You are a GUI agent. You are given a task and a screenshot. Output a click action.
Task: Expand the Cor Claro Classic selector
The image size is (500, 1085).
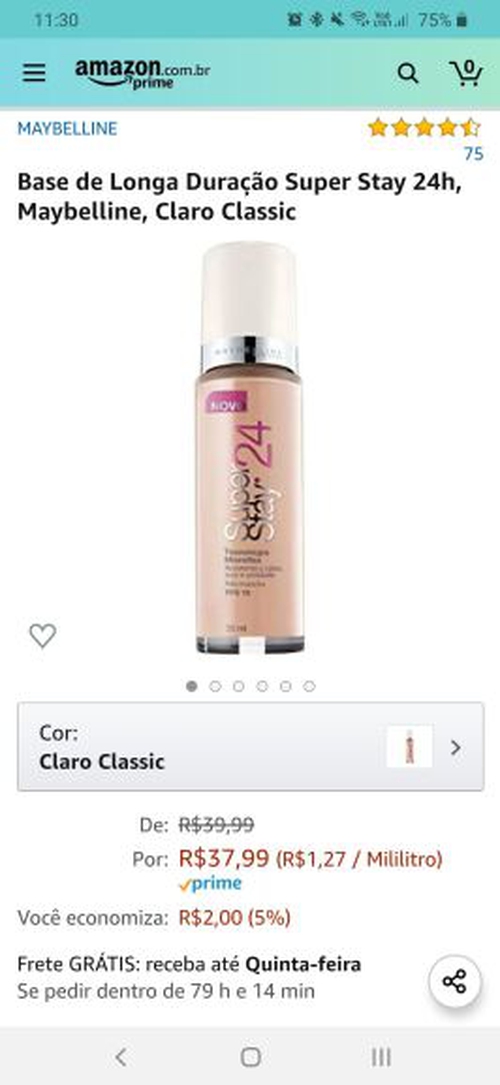[x=250, y=747]
